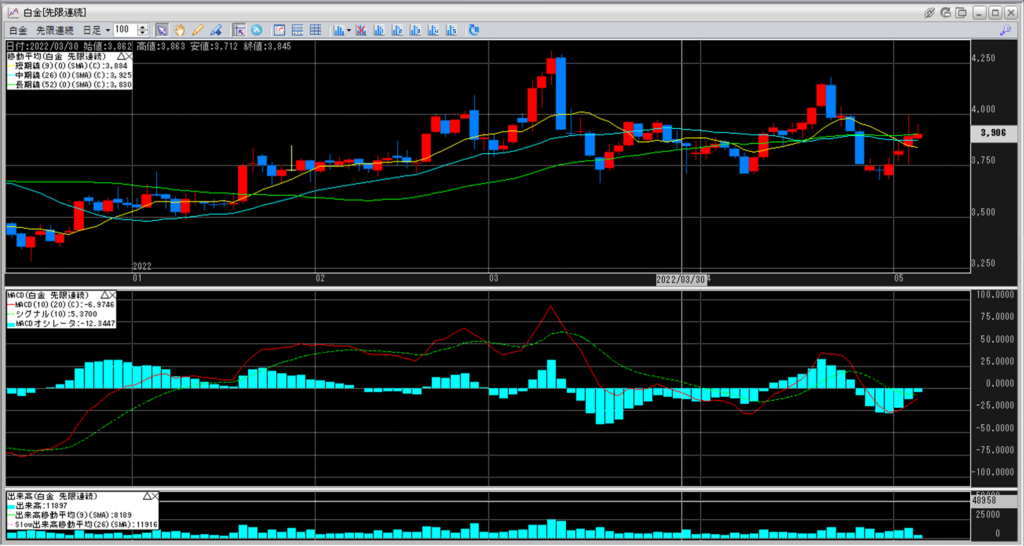Screen dimensions: 1024x546
Task: Expand the bar chart indicator dropdown arrow
Action: click(349, 30)
